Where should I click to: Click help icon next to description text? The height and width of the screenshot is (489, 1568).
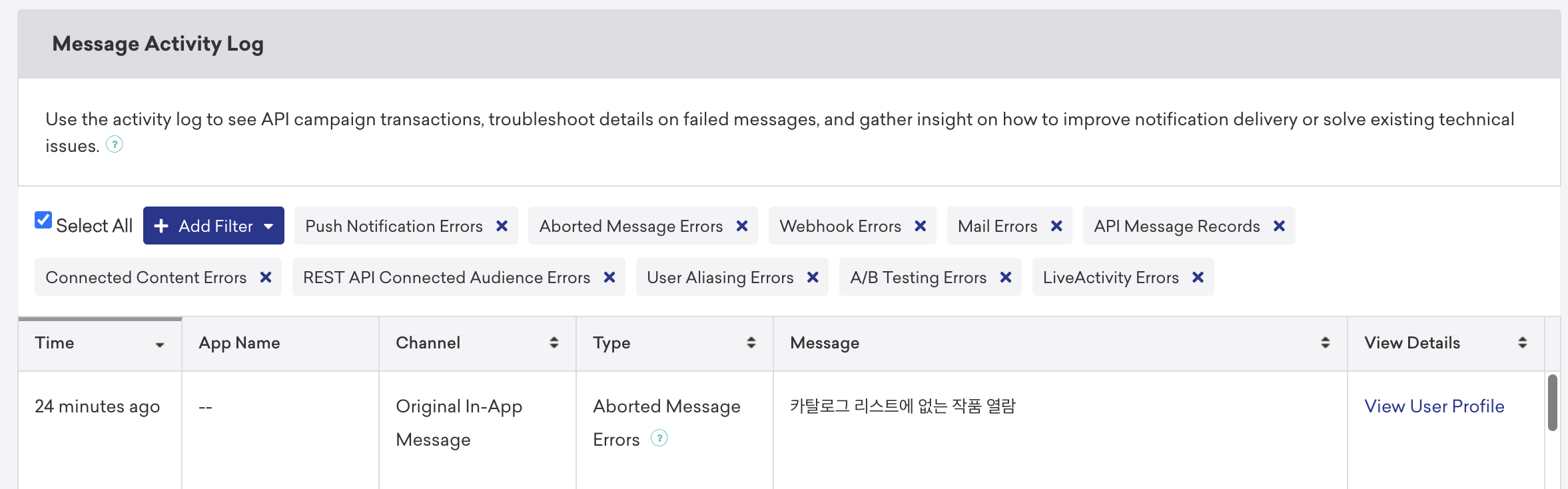tap(115, 145)
